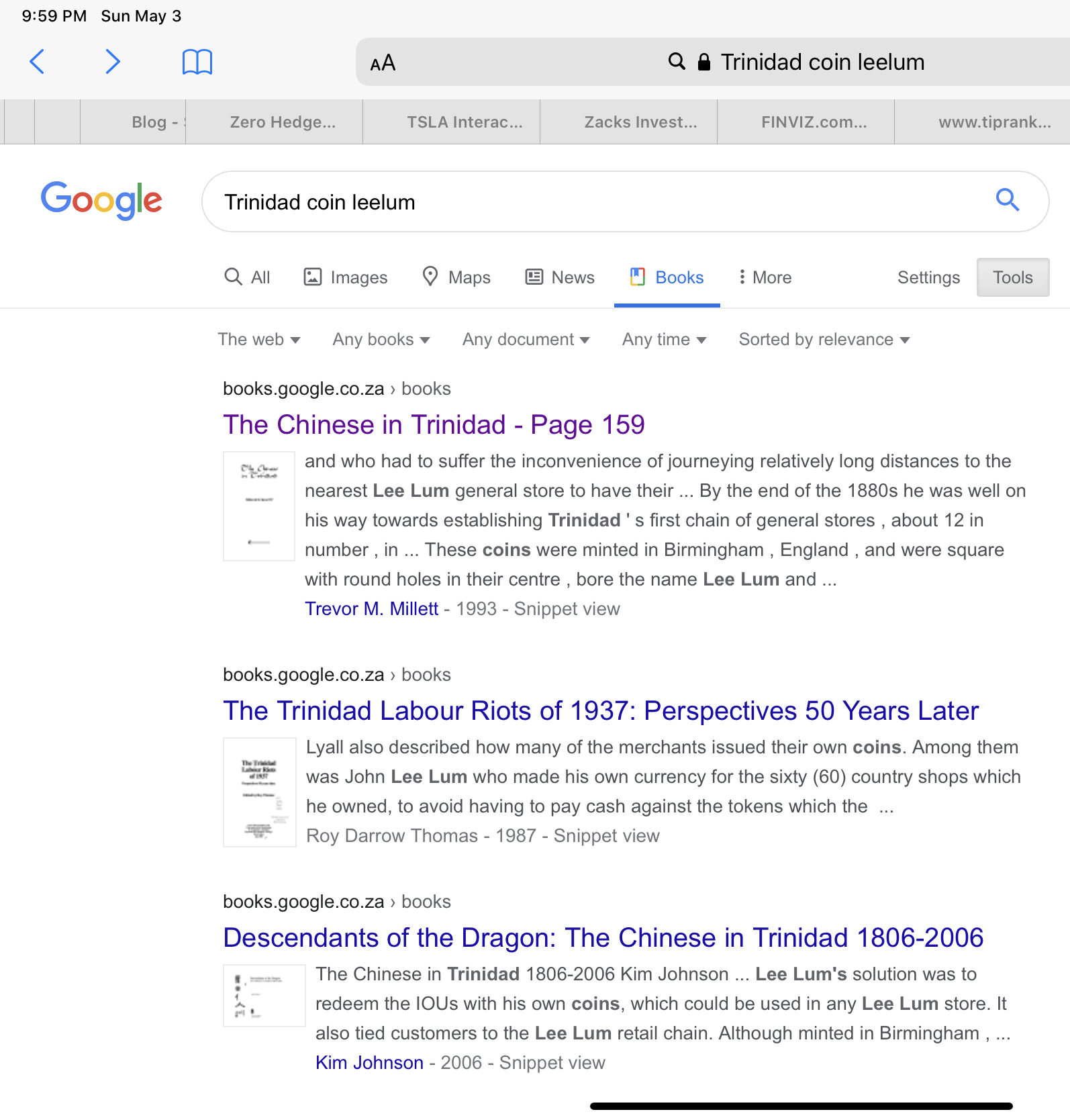Click the Settings link
The height and width of the screenshot is (1120, 1070).
click(x=928, y=277)
